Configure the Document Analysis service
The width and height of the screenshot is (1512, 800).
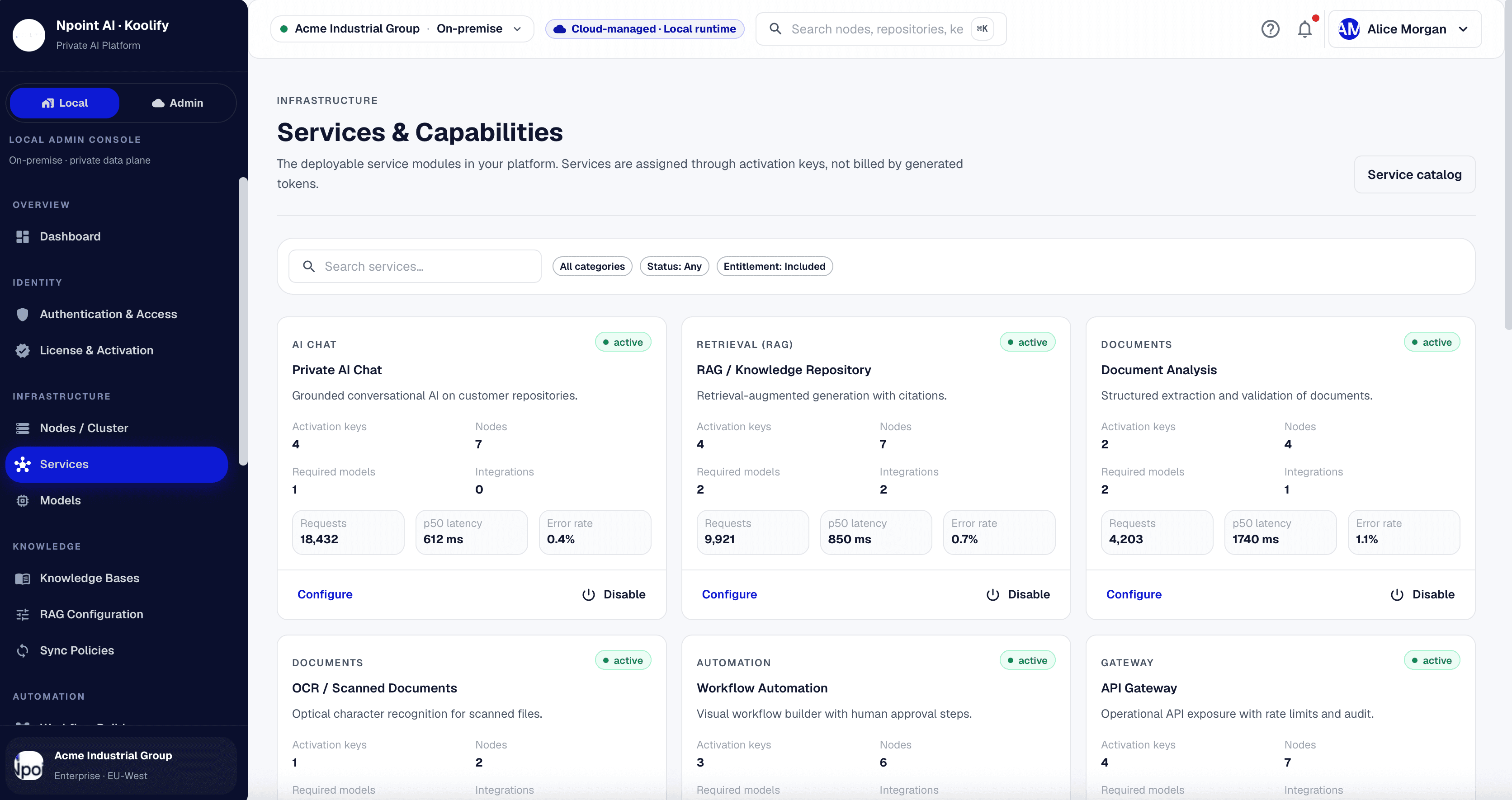(x=1134, y=594)
